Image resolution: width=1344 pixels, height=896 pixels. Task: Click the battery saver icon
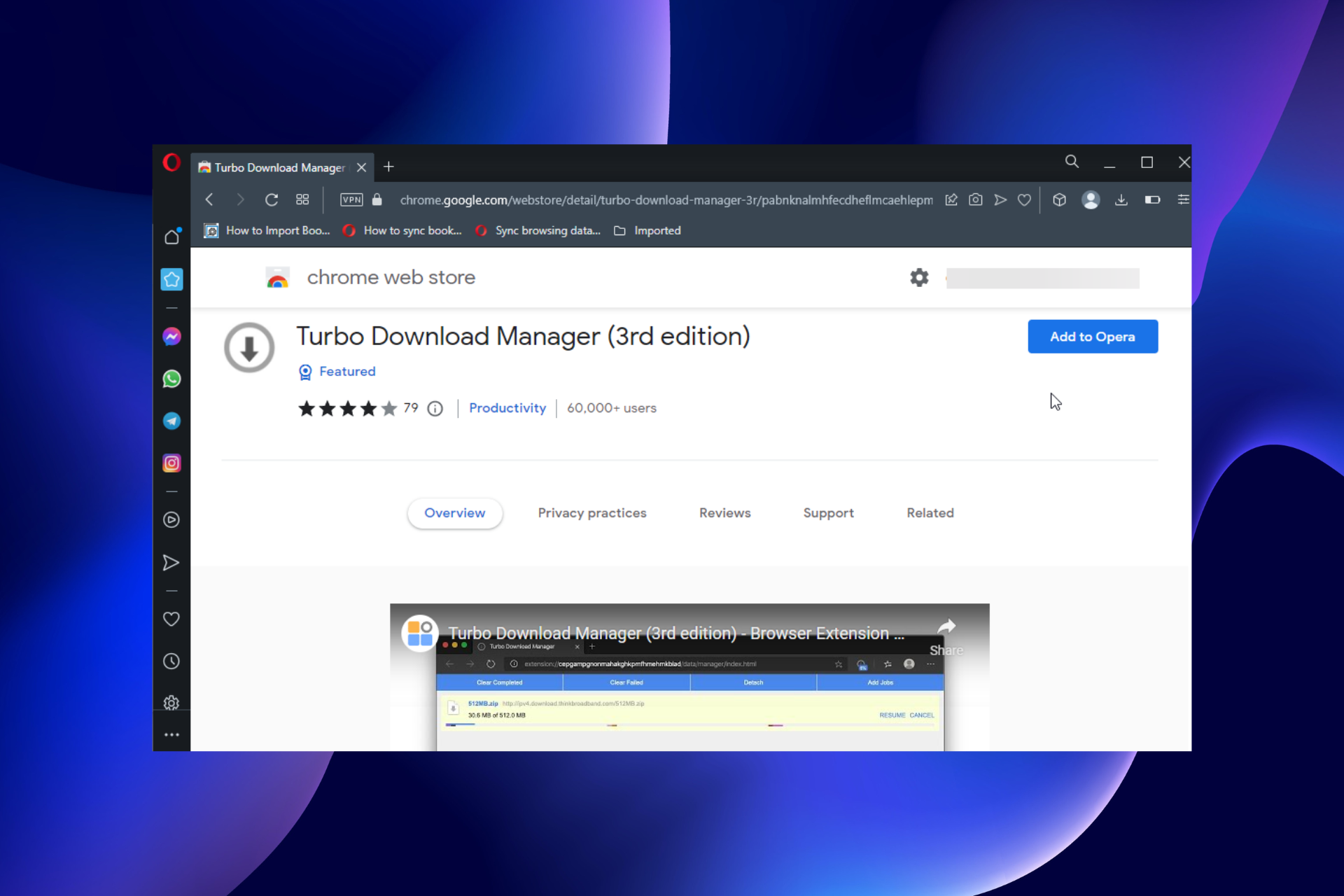point(1152,200)
